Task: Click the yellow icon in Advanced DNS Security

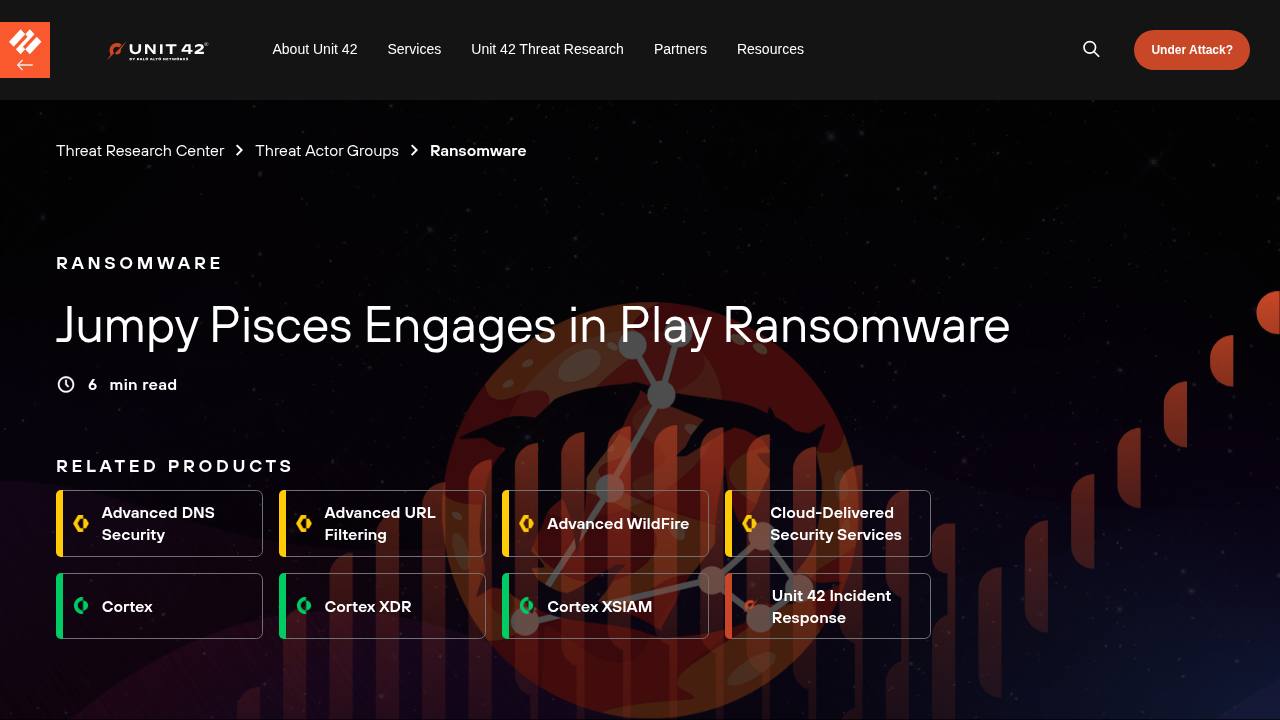Action: coord(81,523)
